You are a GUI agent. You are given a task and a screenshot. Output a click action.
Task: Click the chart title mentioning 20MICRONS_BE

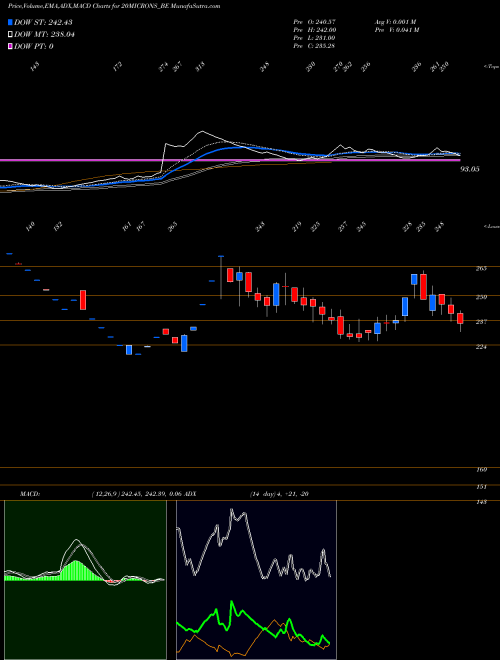[x=114, y=6]
